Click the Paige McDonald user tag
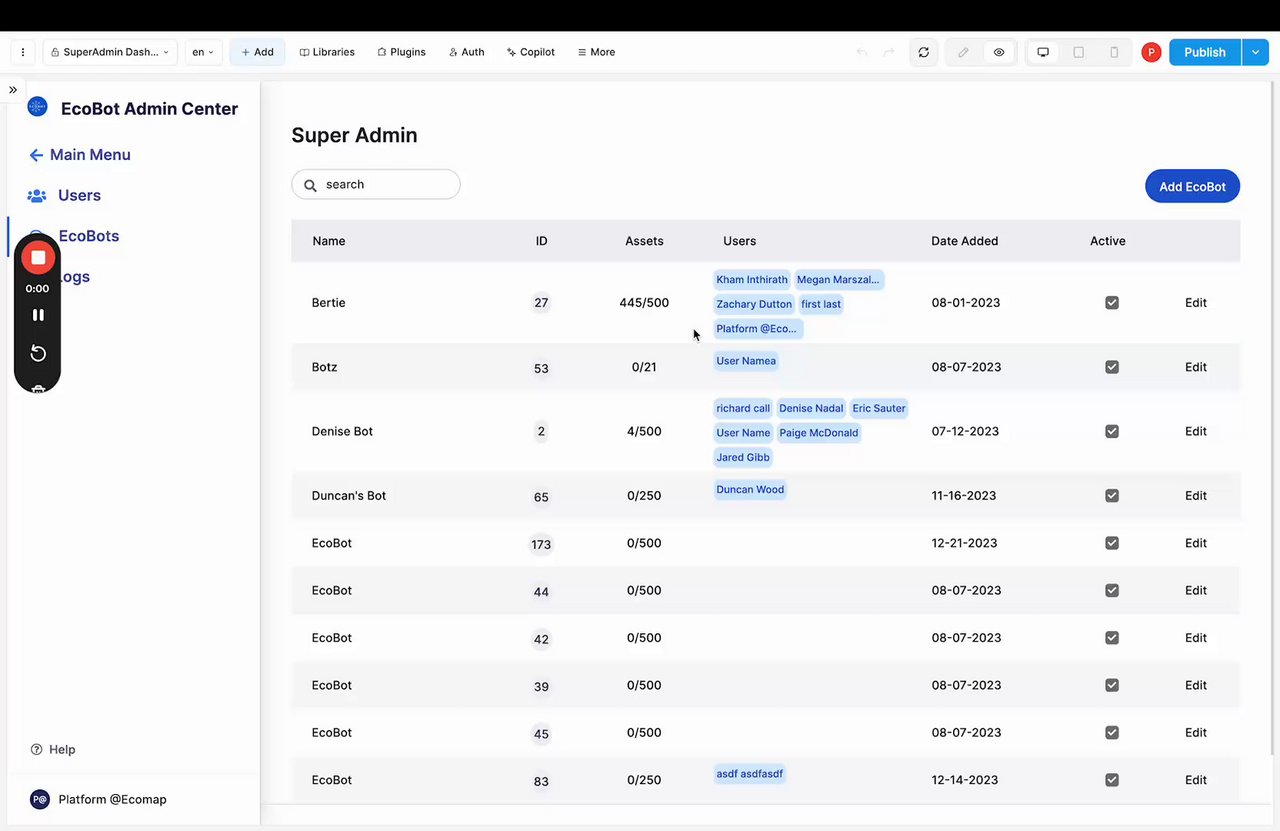This screenshot has width=1280, height=831. click(819, 433)
